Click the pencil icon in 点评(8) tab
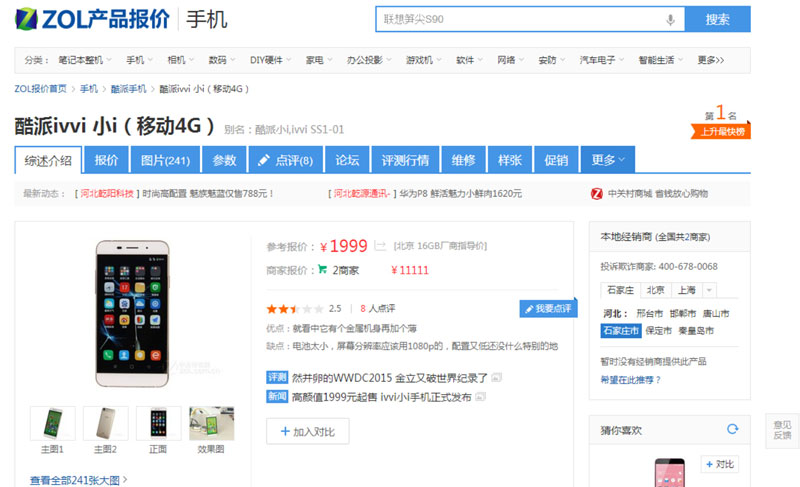 [264, 160]
